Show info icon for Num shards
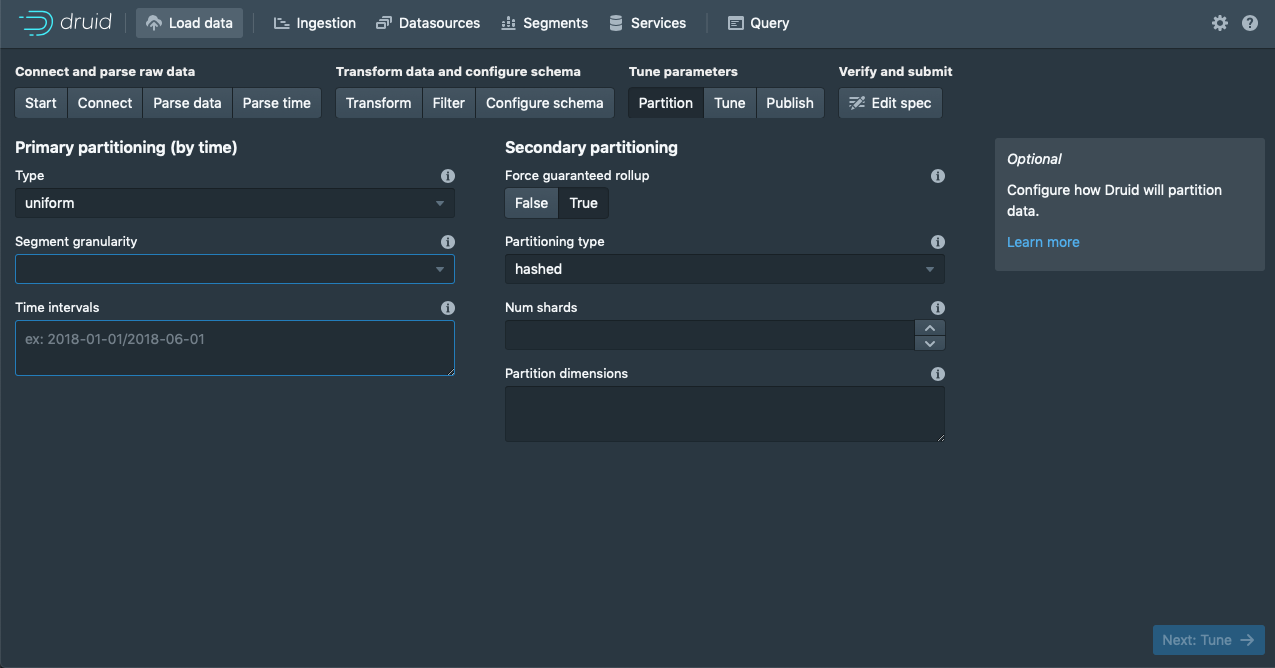 coord(938,308)
